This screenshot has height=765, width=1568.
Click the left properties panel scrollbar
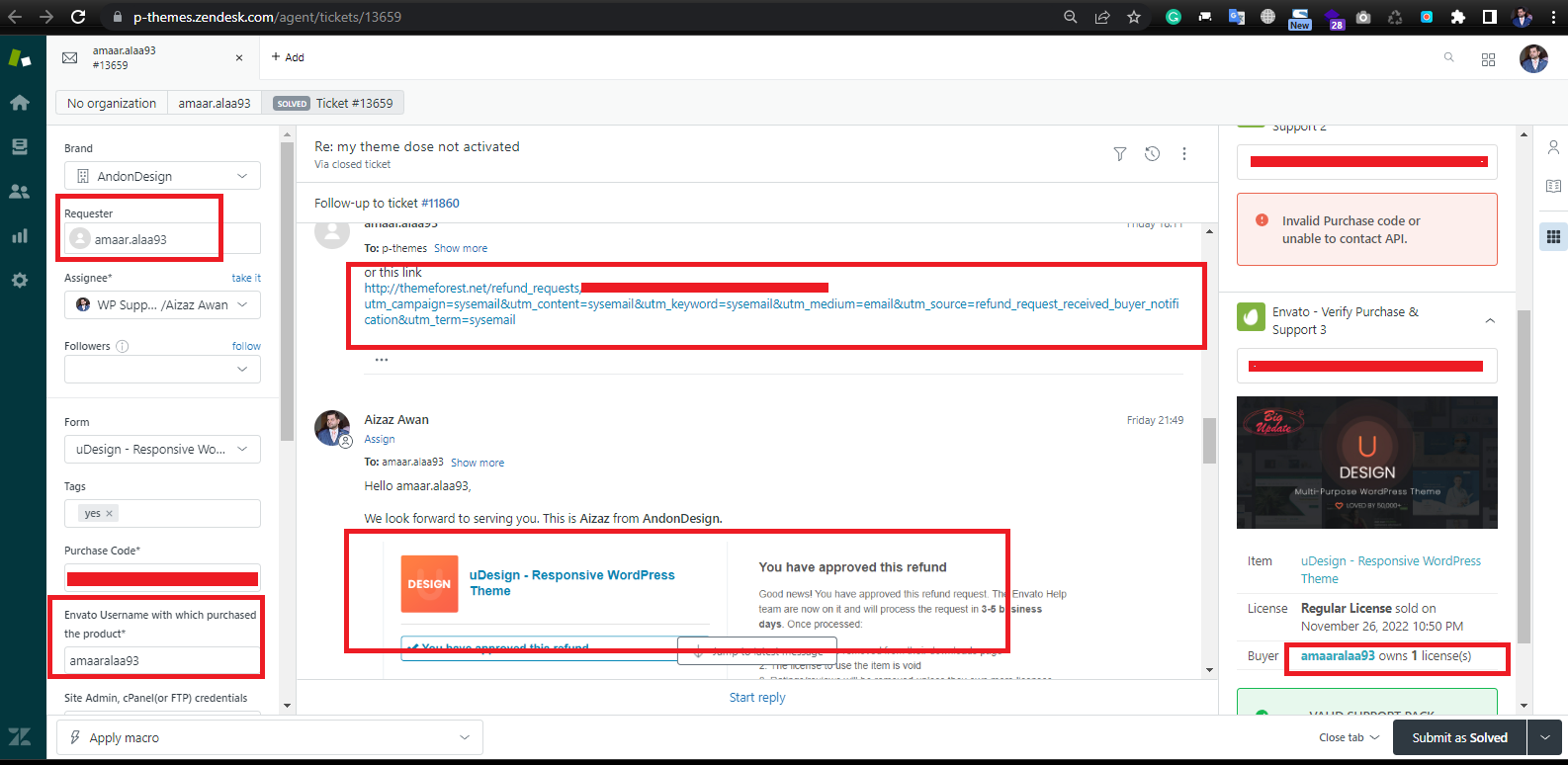tap(287, 292)
